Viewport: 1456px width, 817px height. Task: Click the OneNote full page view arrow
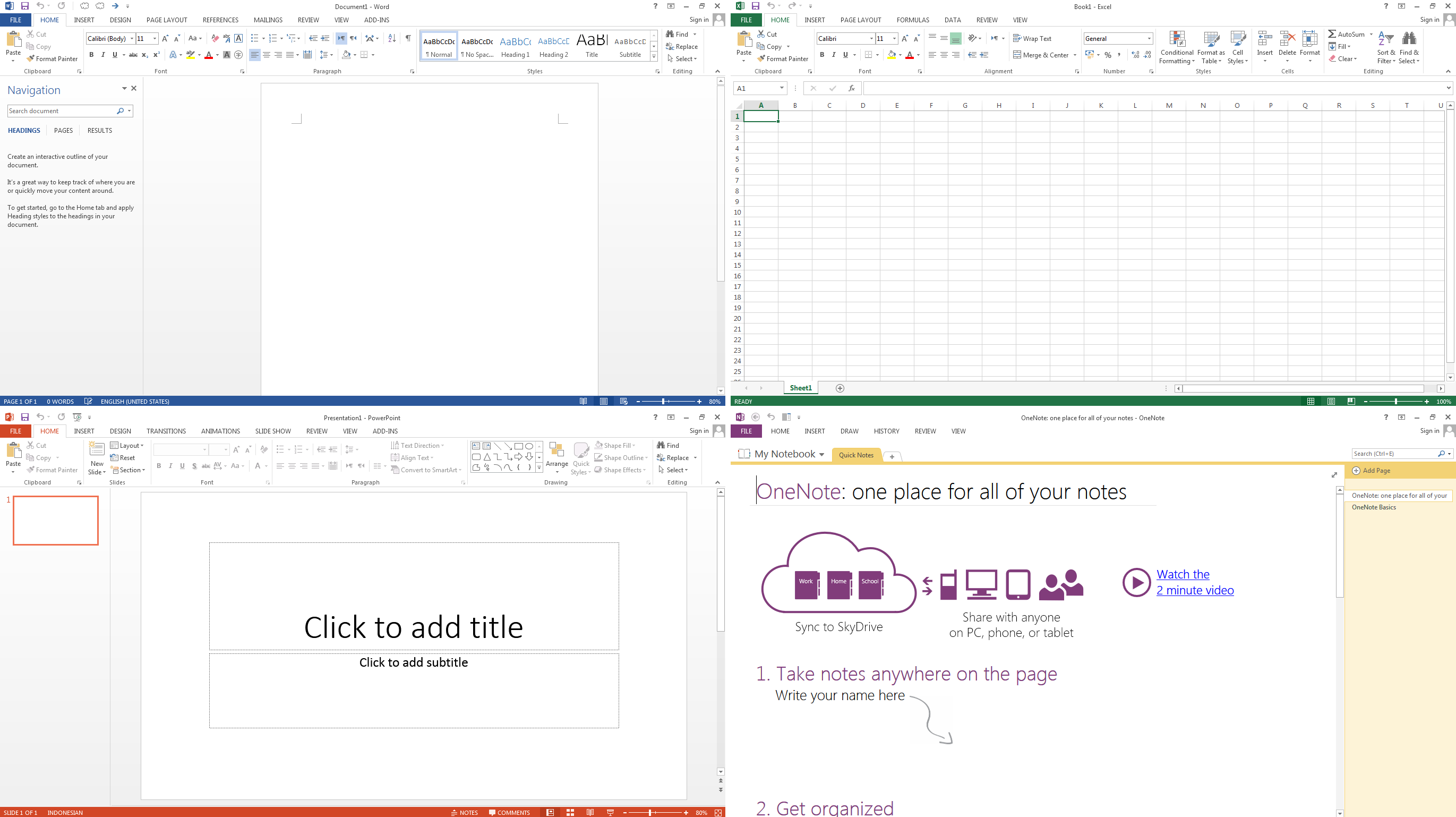click(x=1334, y=475)
